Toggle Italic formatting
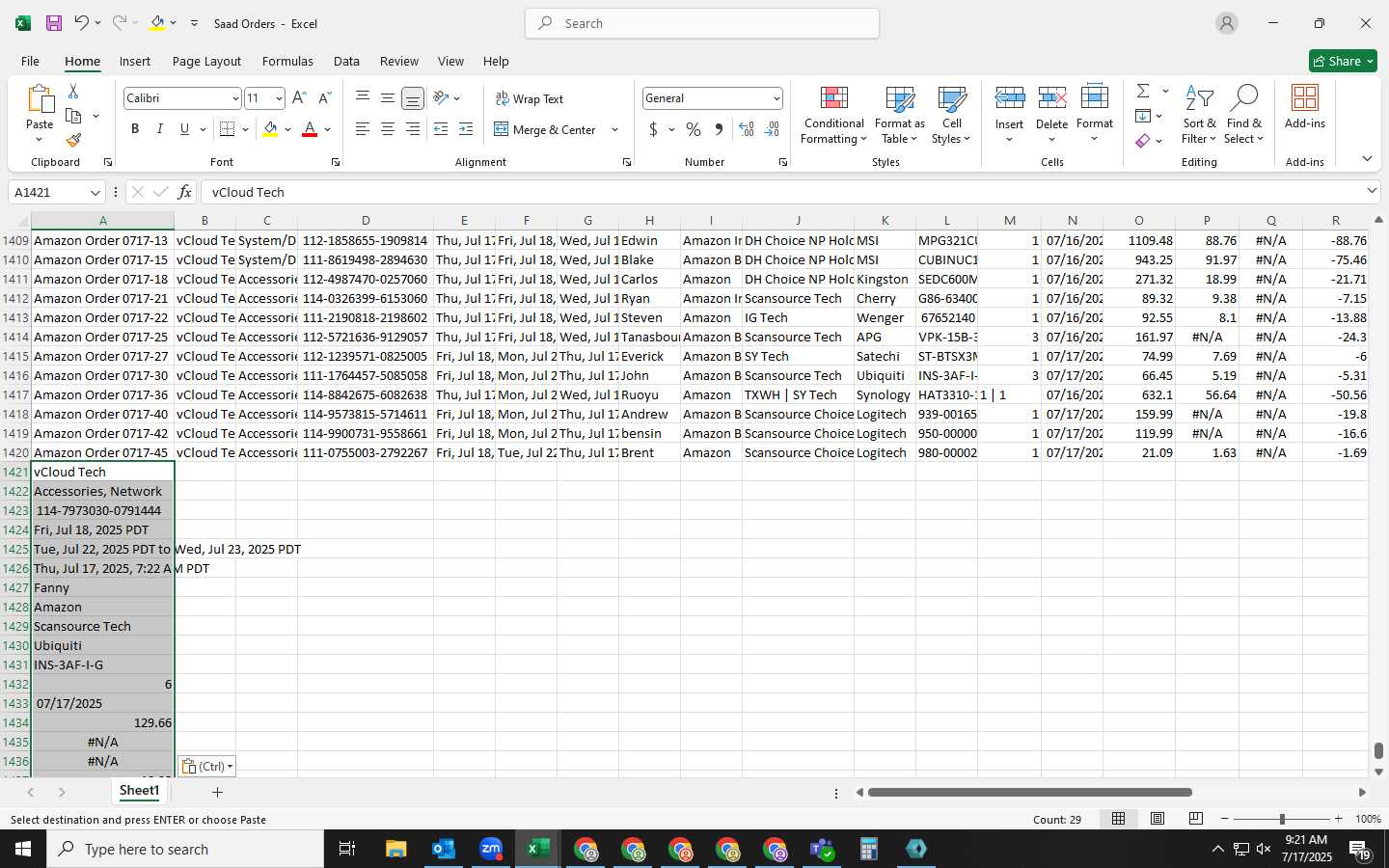Viewport: 1389px width, 868px height. [160, 129]
